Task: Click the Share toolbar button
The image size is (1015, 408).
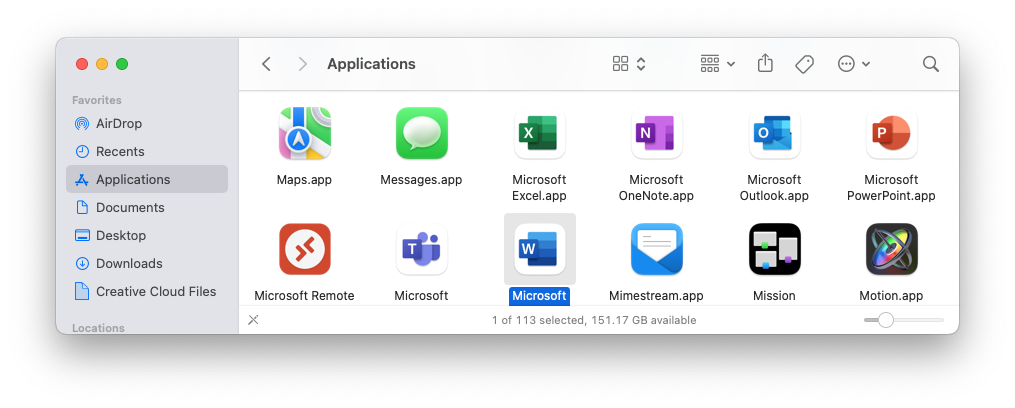Action: pyautogui.click(x=765, y=64)
